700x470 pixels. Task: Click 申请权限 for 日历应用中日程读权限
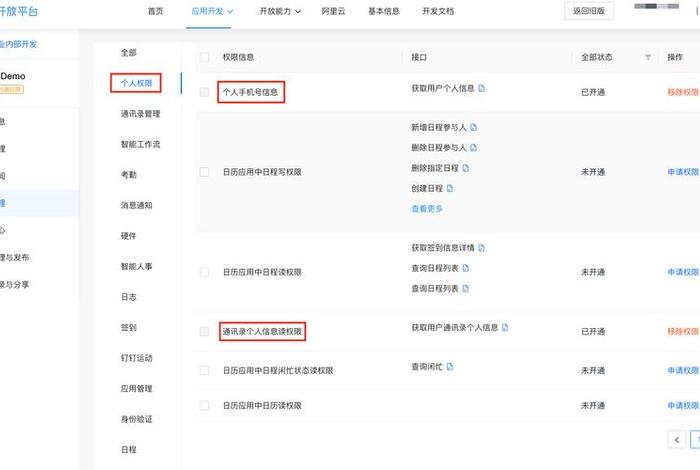pyautogui.click(x=683, y=272)
